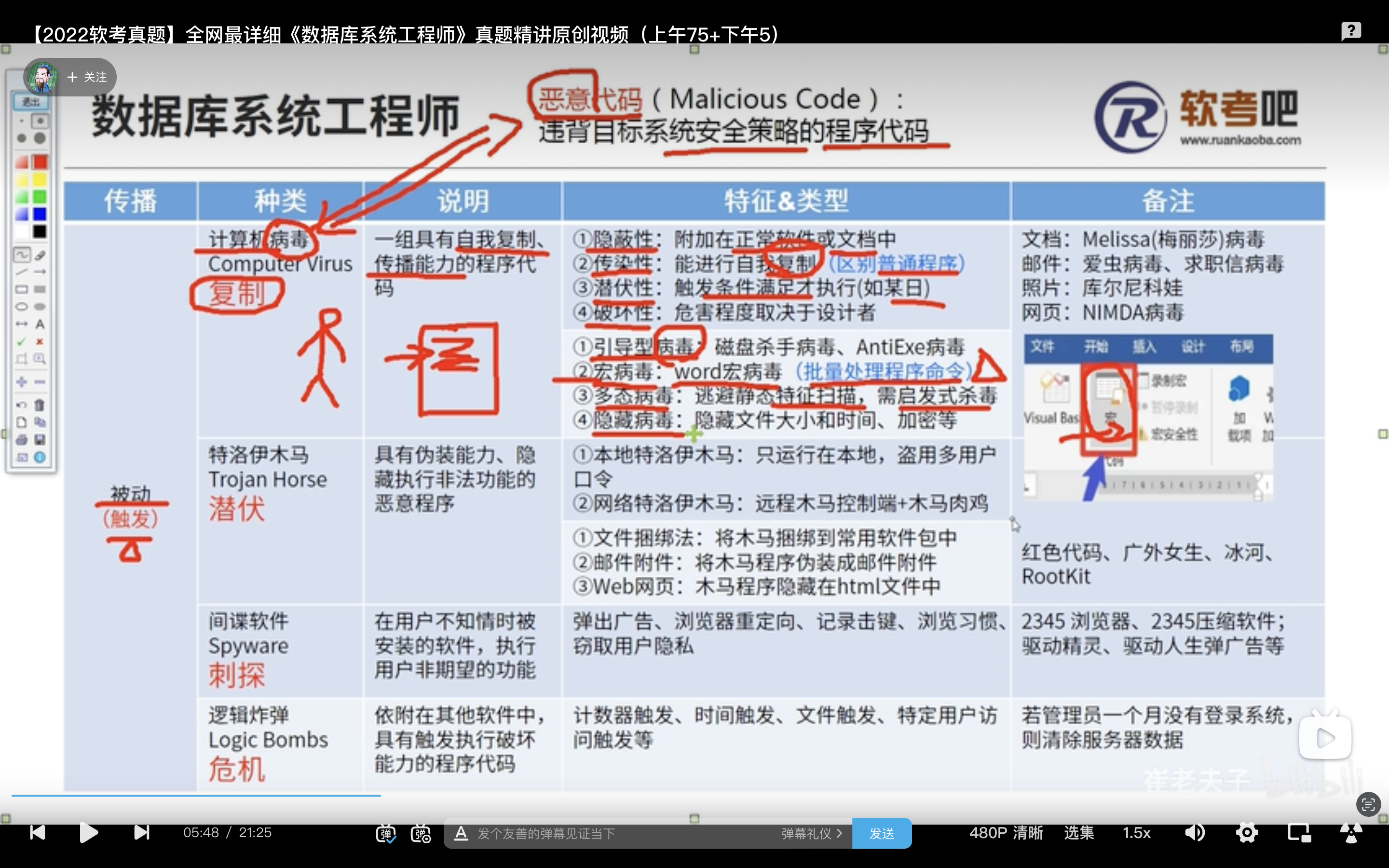Seek using the blue video progress bar
This screenshot has height=868, width=1389.
click(196, 795)
